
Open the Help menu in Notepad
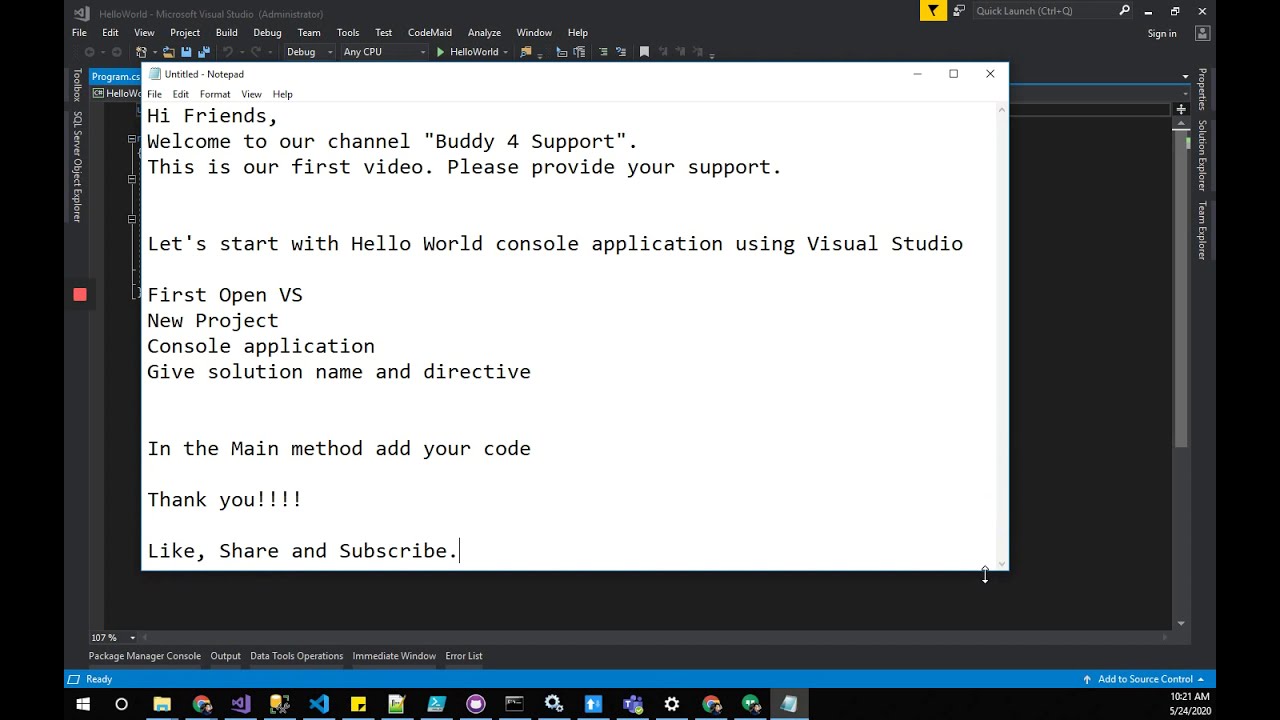pos(283,94)
